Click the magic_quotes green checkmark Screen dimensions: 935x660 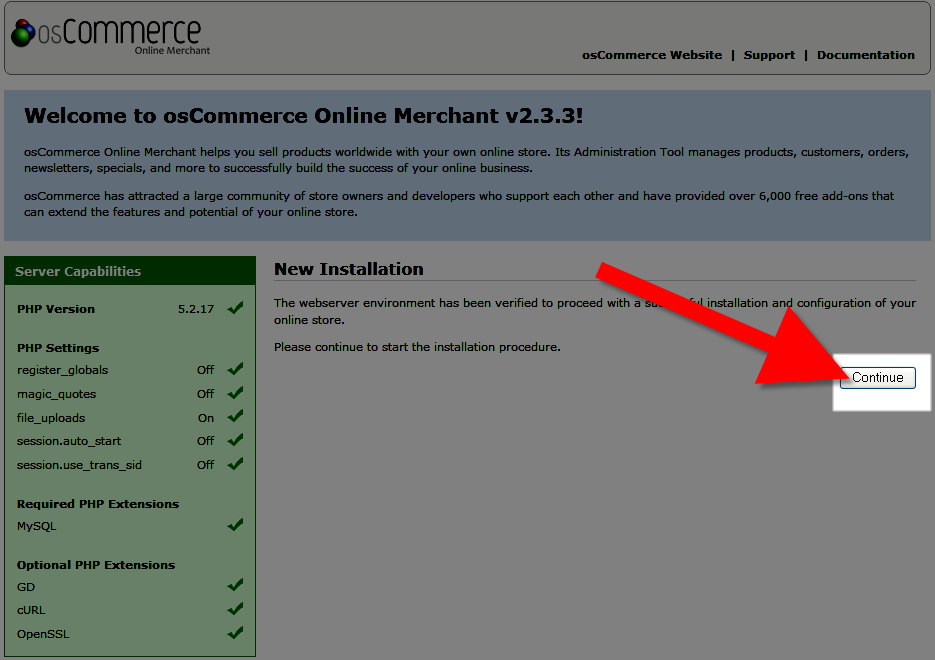pos(235,393)
